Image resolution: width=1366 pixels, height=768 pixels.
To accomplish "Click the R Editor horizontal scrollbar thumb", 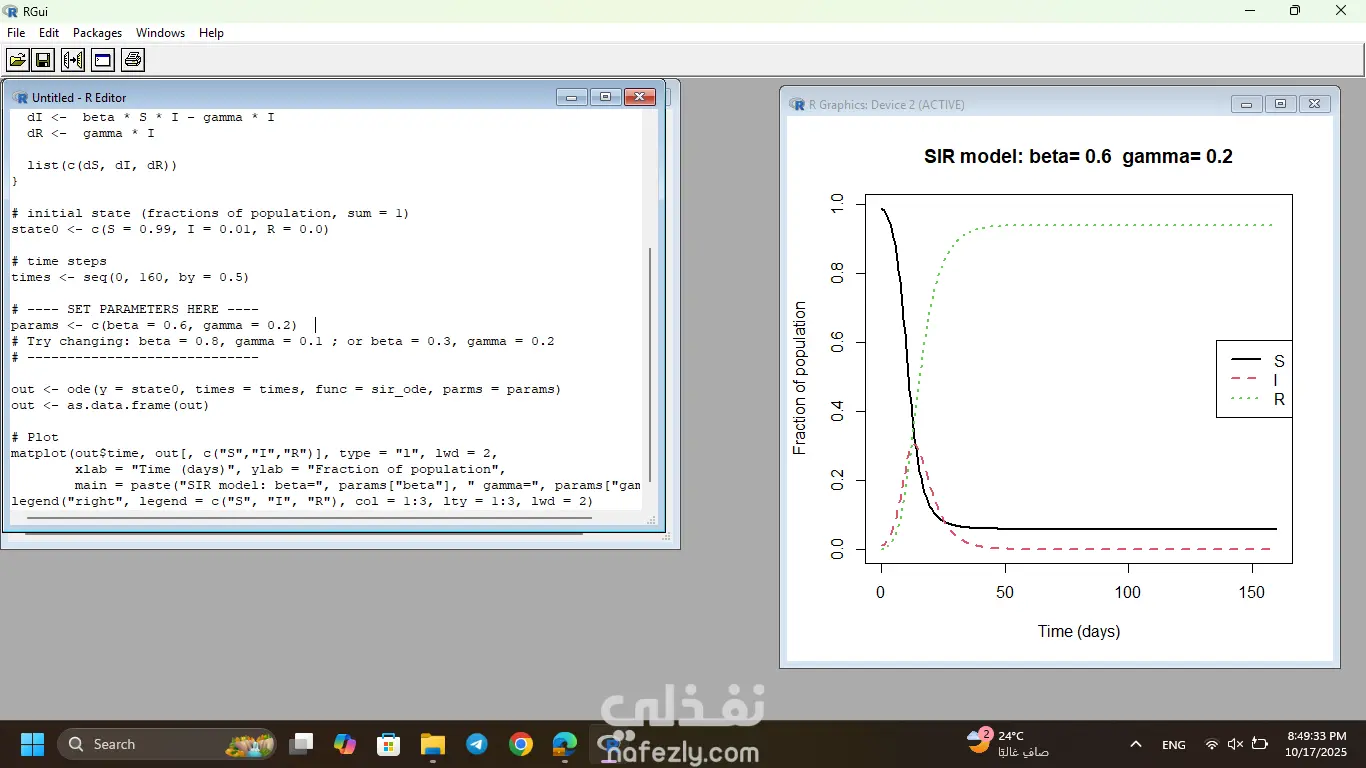I will [x=308, y=519].
